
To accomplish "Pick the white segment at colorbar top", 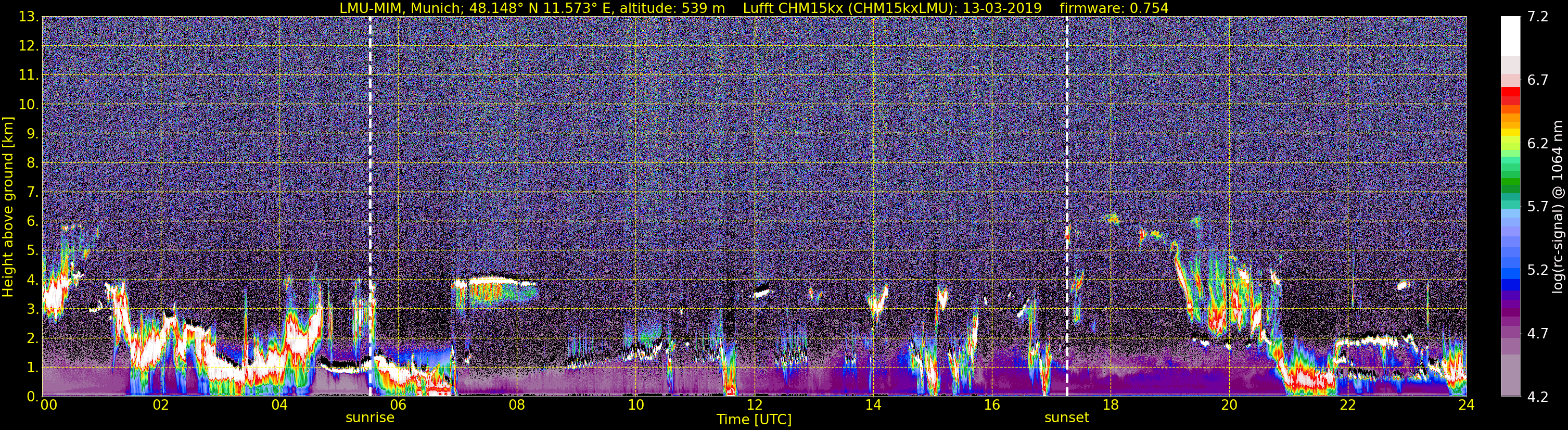I will 1510,36.
